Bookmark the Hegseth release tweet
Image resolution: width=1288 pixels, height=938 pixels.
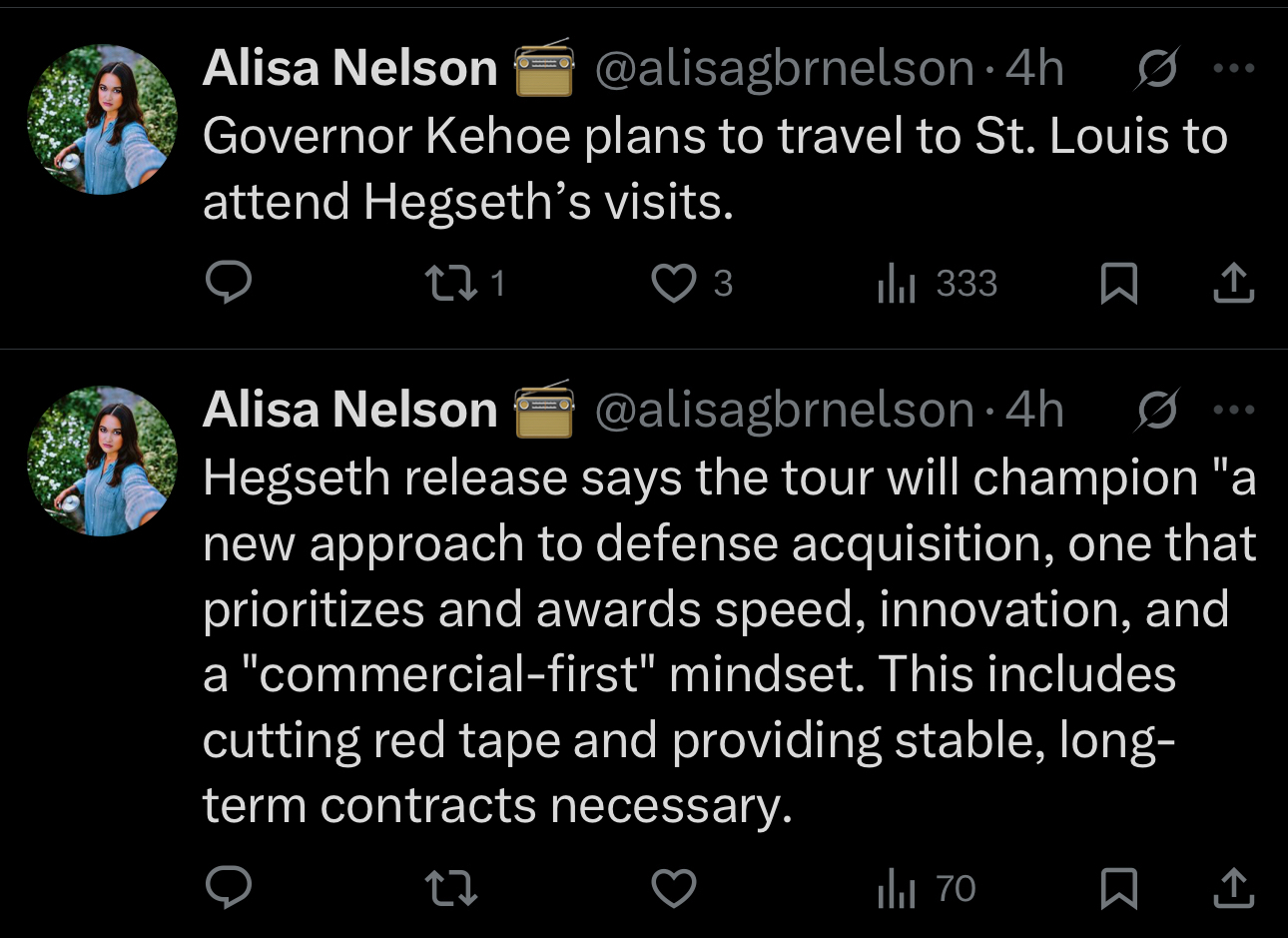[1118, 887]
